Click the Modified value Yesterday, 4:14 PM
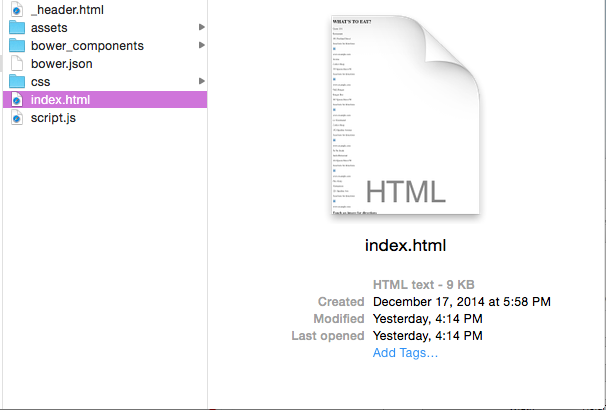This screenshot has width=606, height=410. [x=427, y=319]
